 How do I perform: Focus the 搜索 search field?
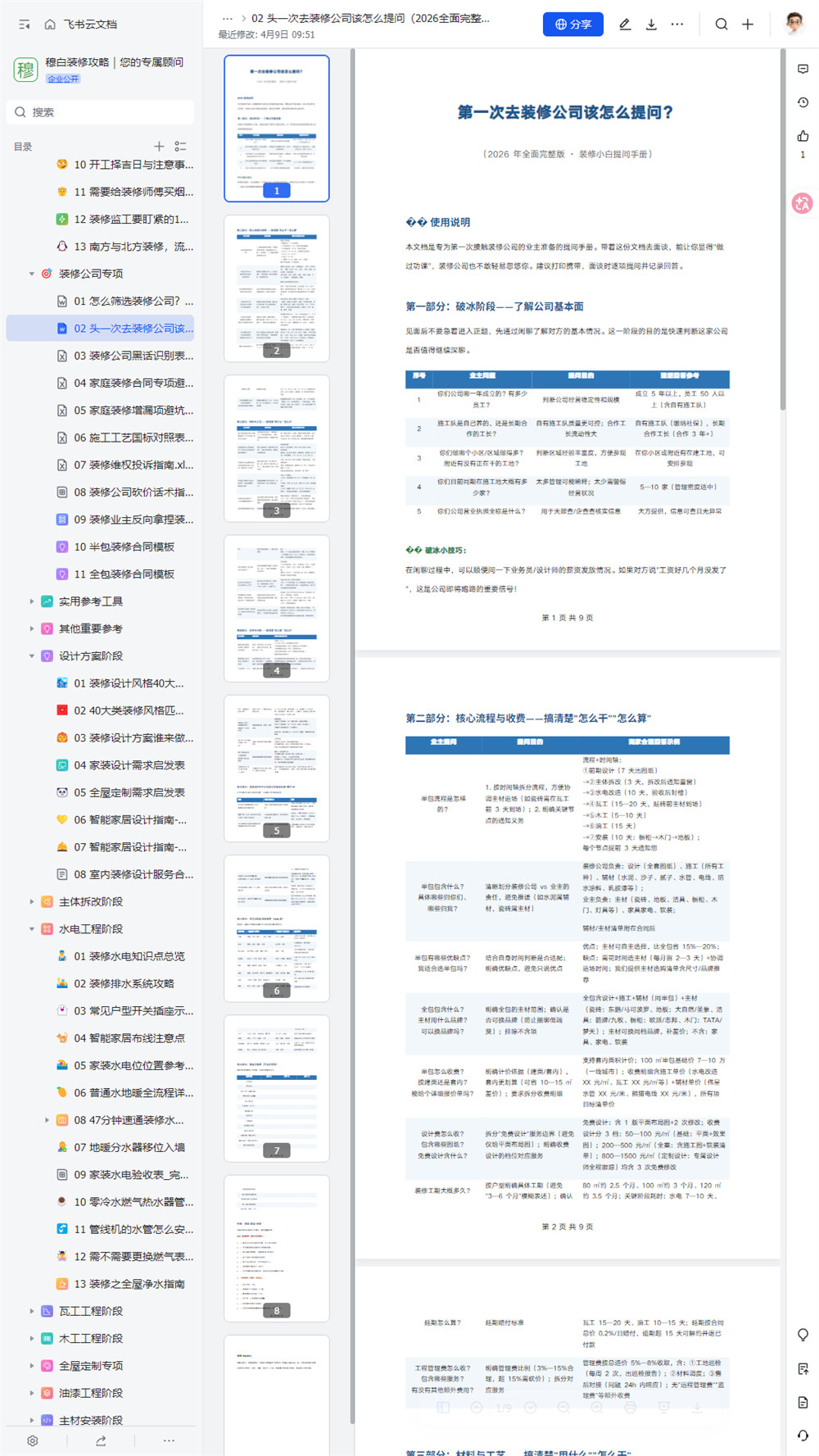[101, 112]
